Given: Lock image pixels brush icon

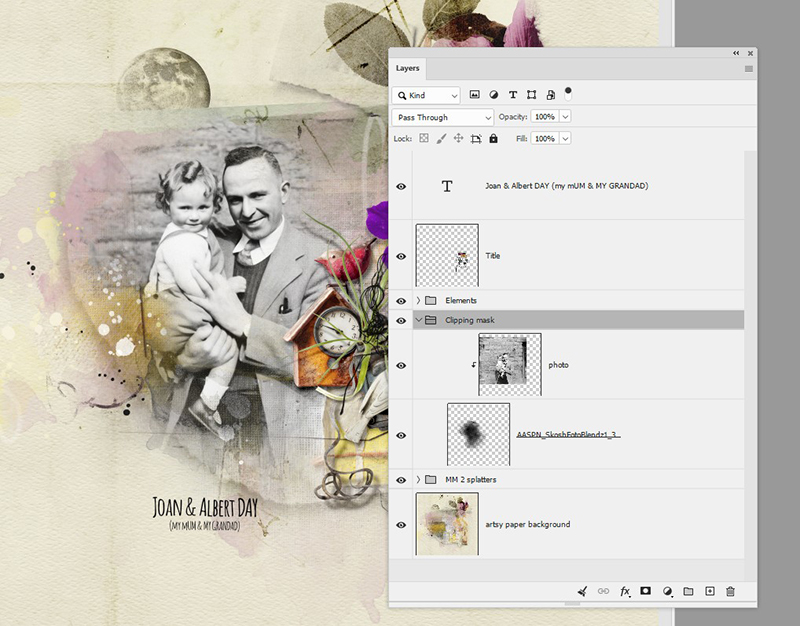Looking at the screenshot, I should (x=441, y=138).
